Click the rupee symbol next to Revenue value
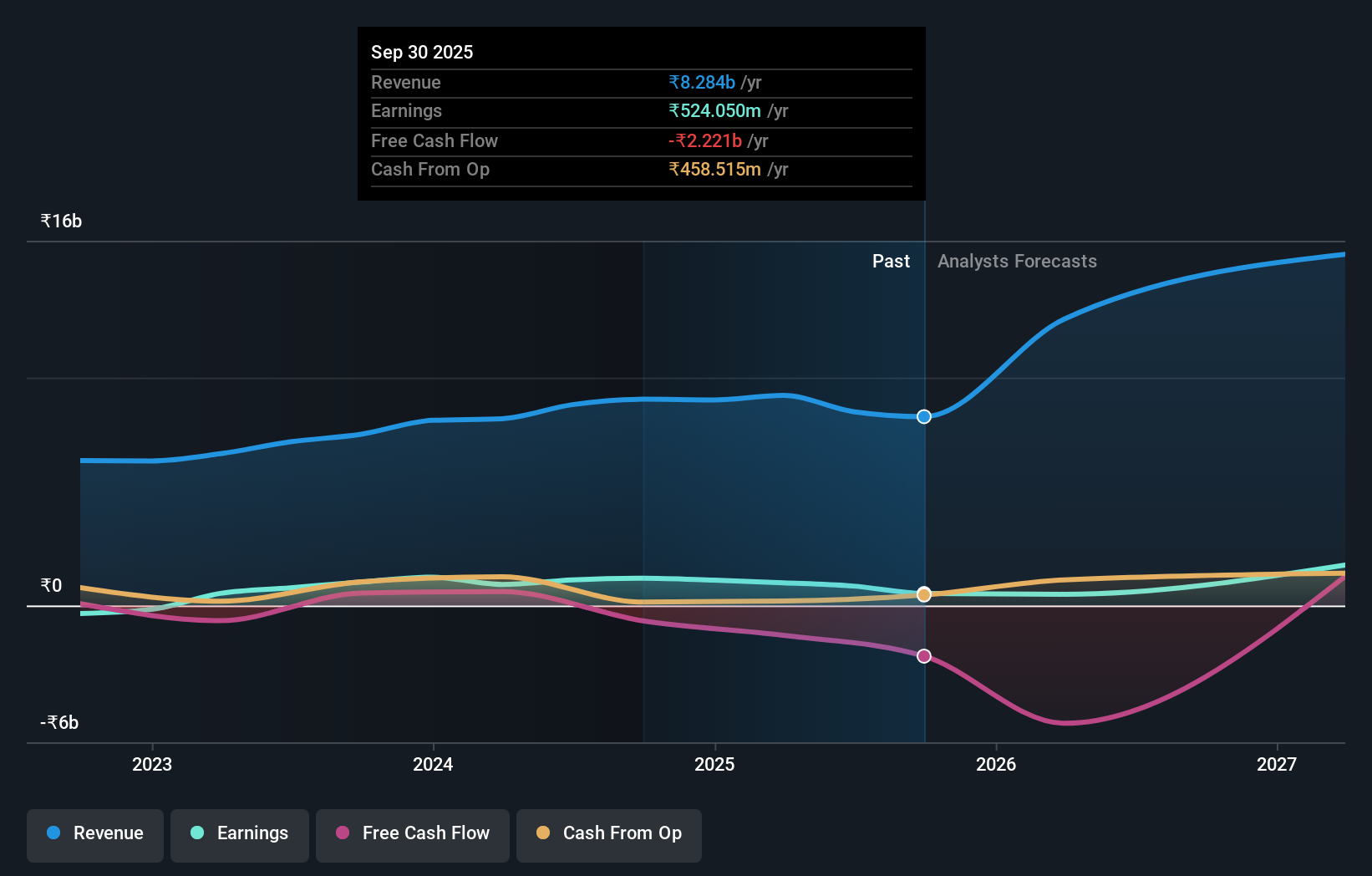The height and width of the screenshot is (876, 1372). (x=673, y=83)
